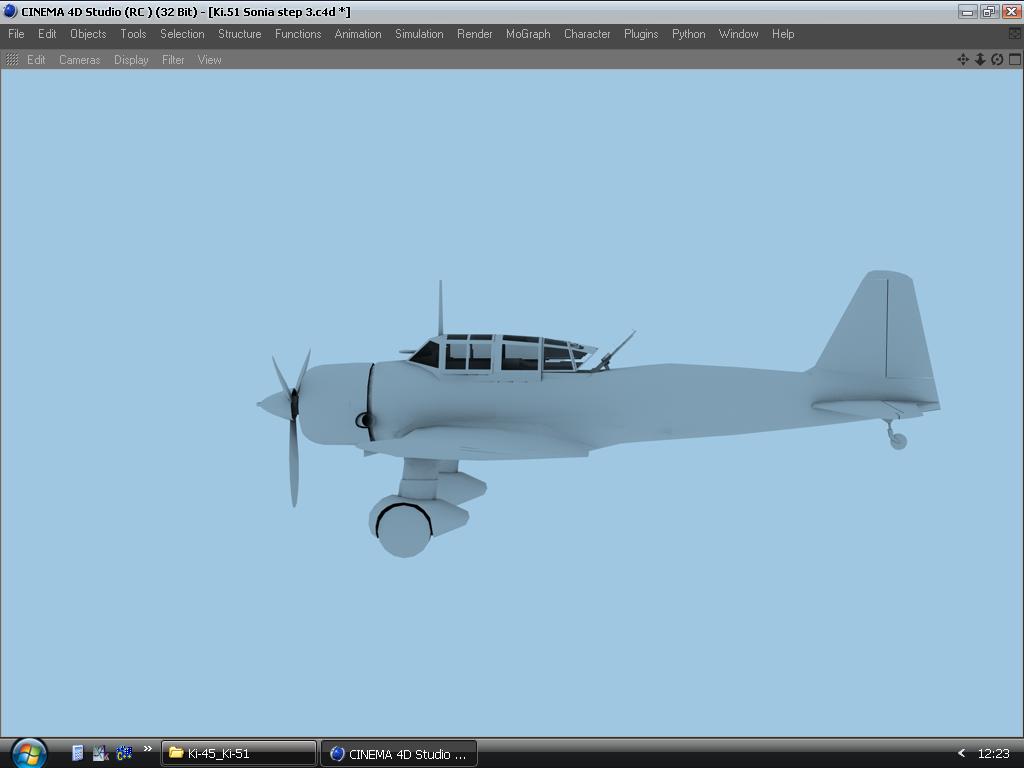The width and height of the screenshot is (1024, 768).
Task: Expand the quick launch overflow chevron
Action: 148,749
